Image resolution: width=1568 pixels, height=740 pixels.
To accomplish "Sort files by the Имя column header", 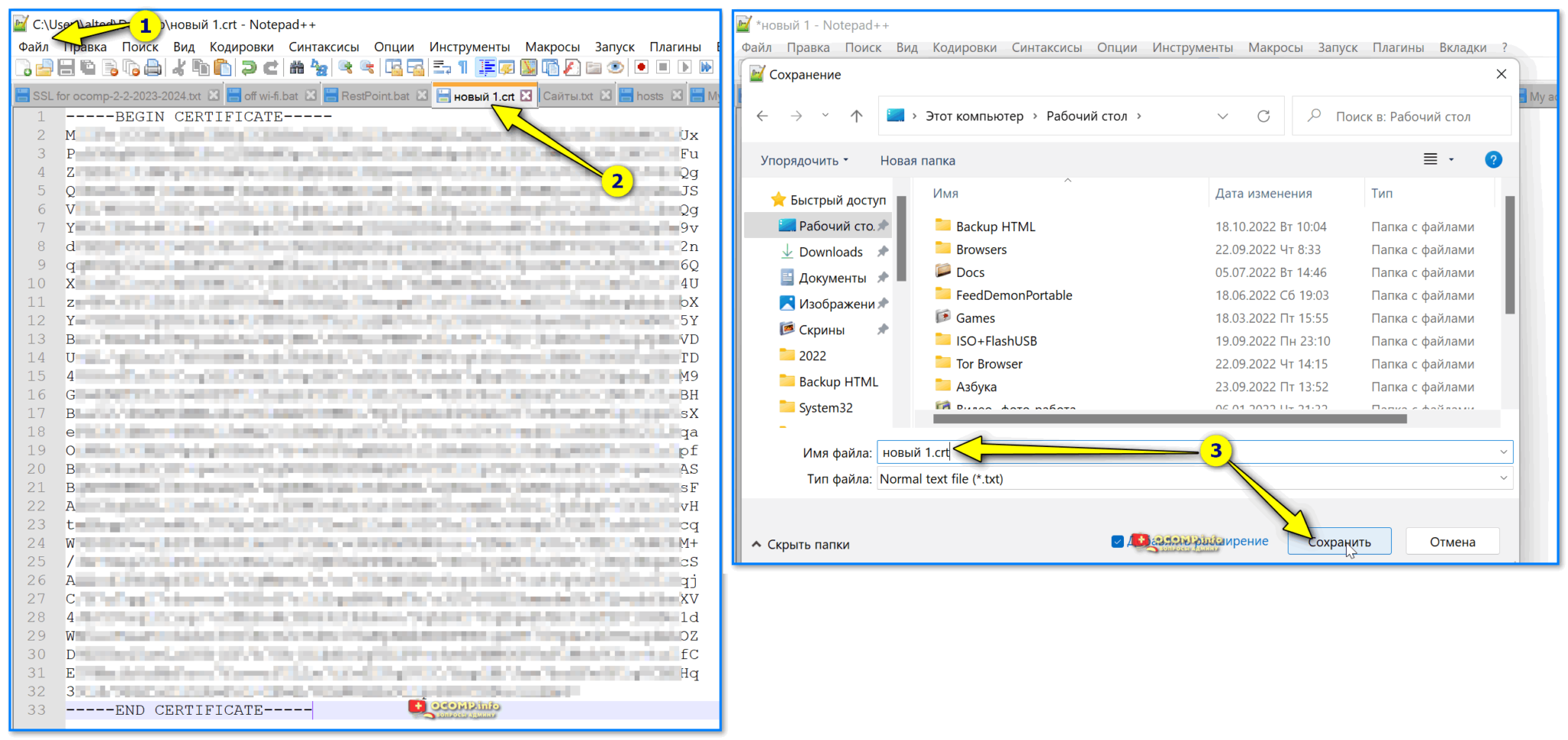I will pyautogui.click(x=946, y=194).
